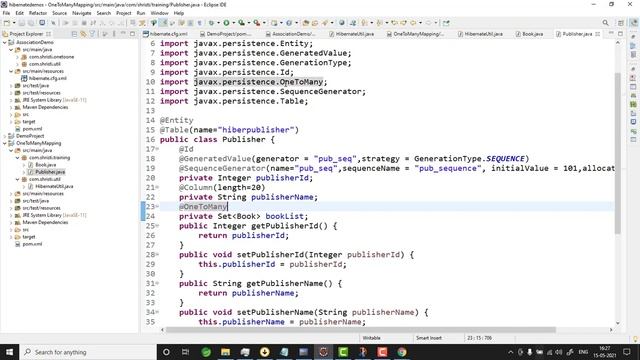Click the Run Last Tool external tools icon
Image resolution: width=640 pixels, height=360 pixels.
pyautogui.click(x=257, y=23)
